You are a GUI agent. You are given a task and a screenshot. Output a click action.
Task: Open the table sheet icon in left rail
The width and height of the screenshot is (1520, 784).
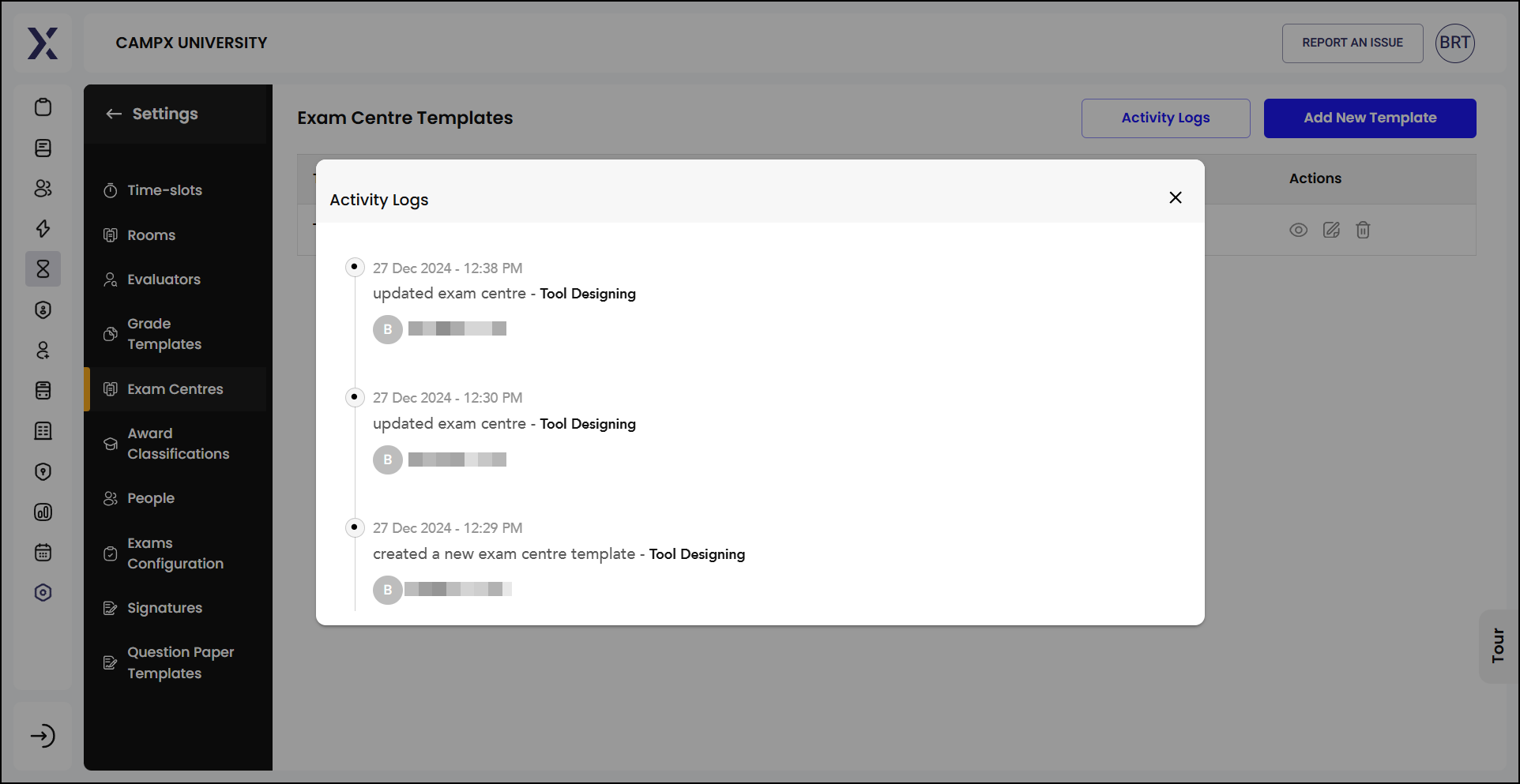point(43,431)
